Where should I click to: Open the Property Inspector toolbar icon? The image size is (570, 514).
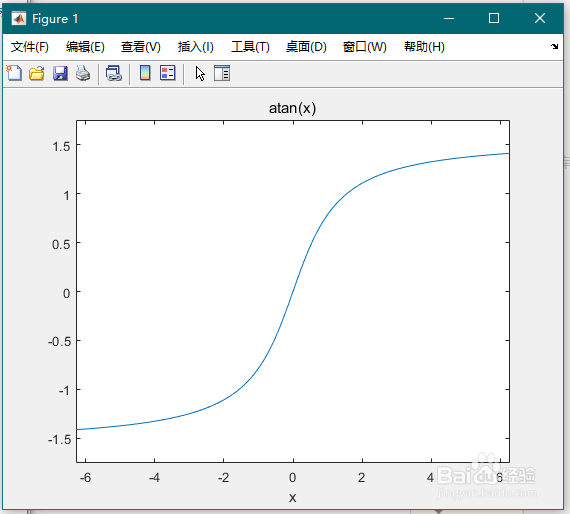tap(222, 73)
